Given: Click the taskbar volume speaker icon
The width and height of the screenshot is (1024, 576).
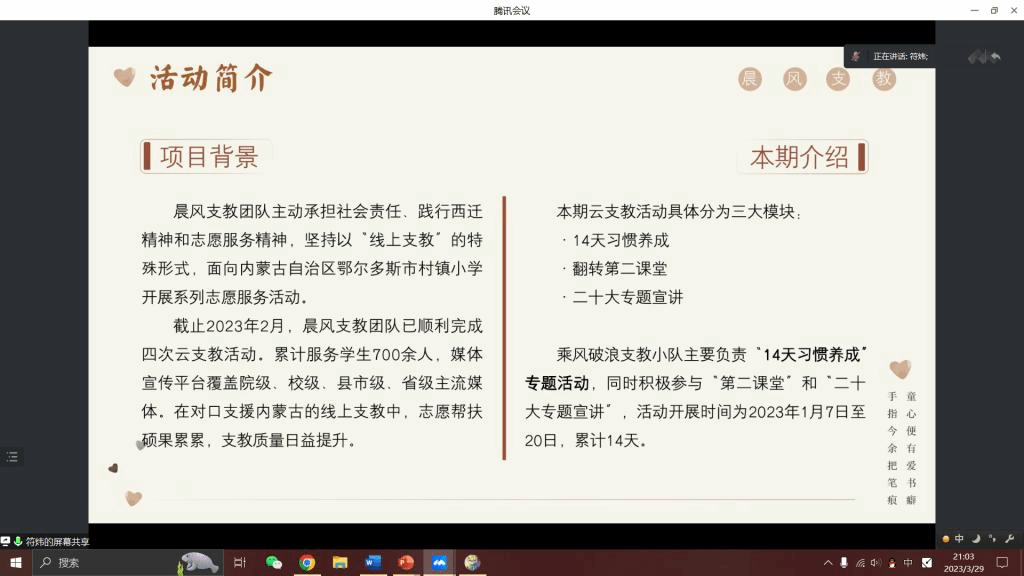Looking at the screenshot, I should (876, 563).
